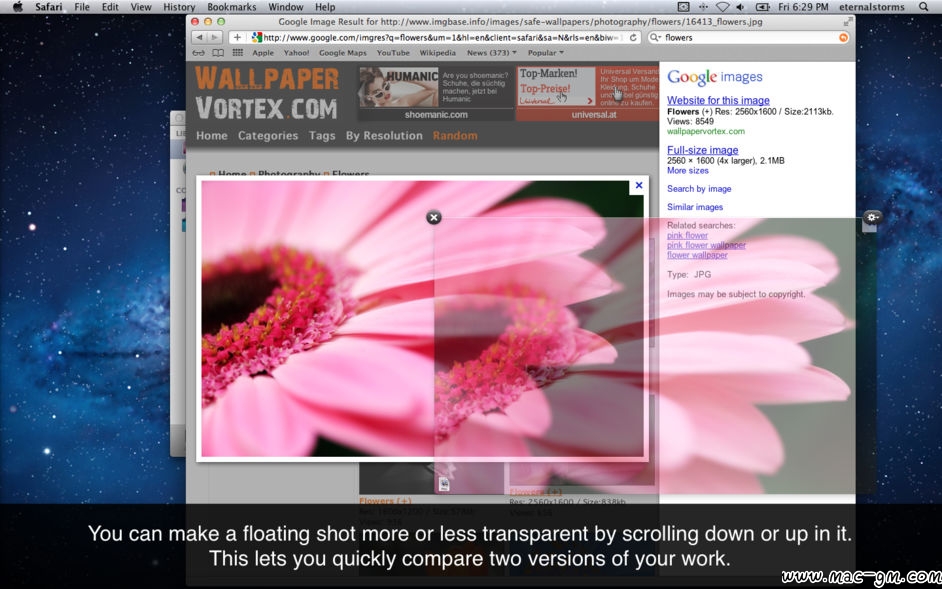
Task: Open Similar images link
Action: click(x=694, y=207)
